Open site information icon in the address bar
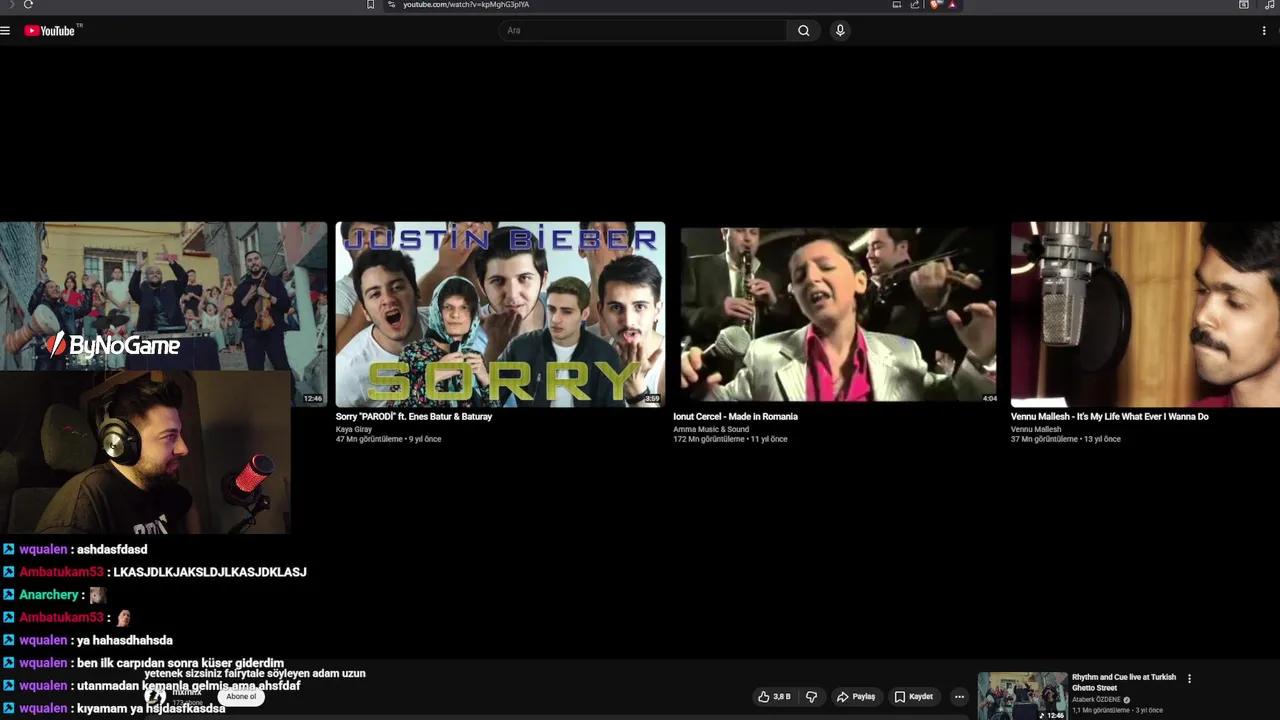Viewport: 1280px width, 720px height. pos(392,5)
